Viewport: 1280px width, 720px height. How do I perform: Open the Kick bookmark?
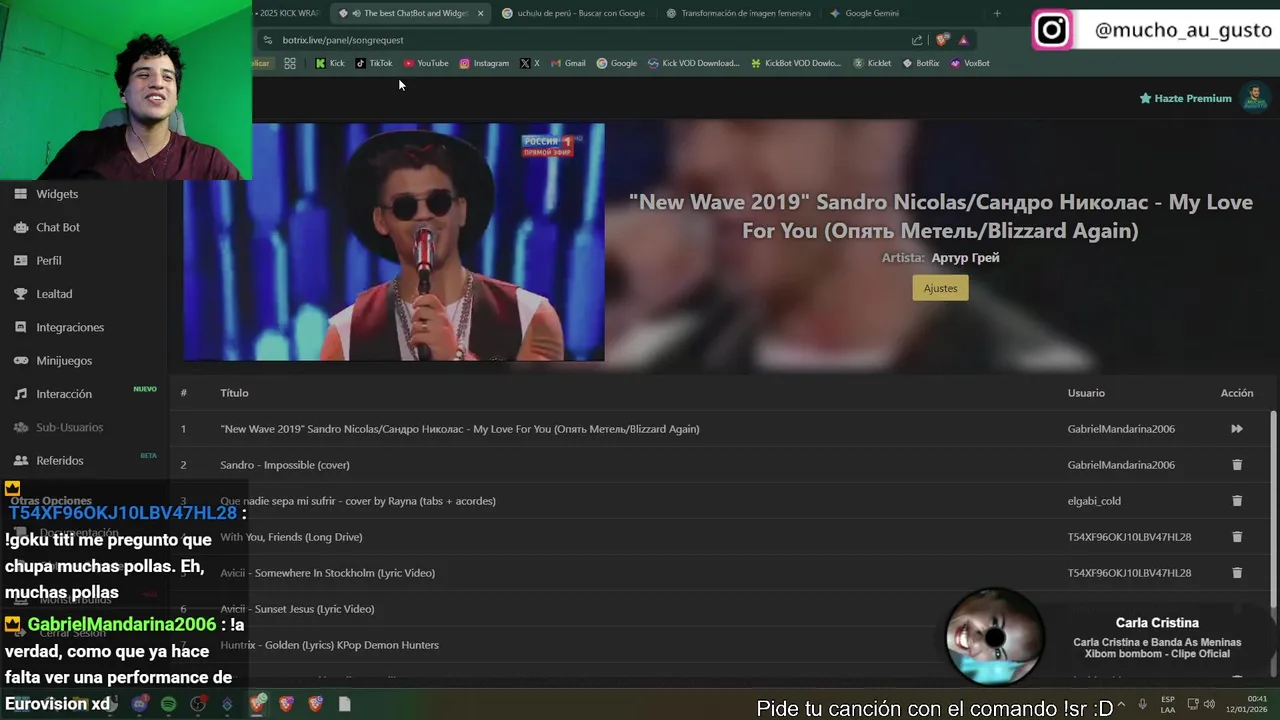pyautogui.click(x=330, y=63)
